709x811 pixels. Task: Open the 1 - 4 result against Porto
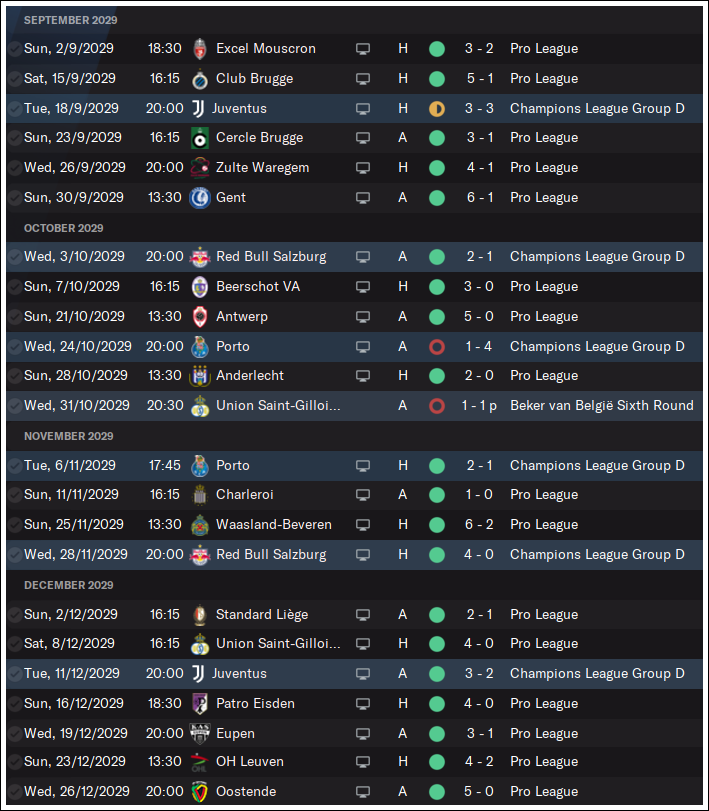479,347
